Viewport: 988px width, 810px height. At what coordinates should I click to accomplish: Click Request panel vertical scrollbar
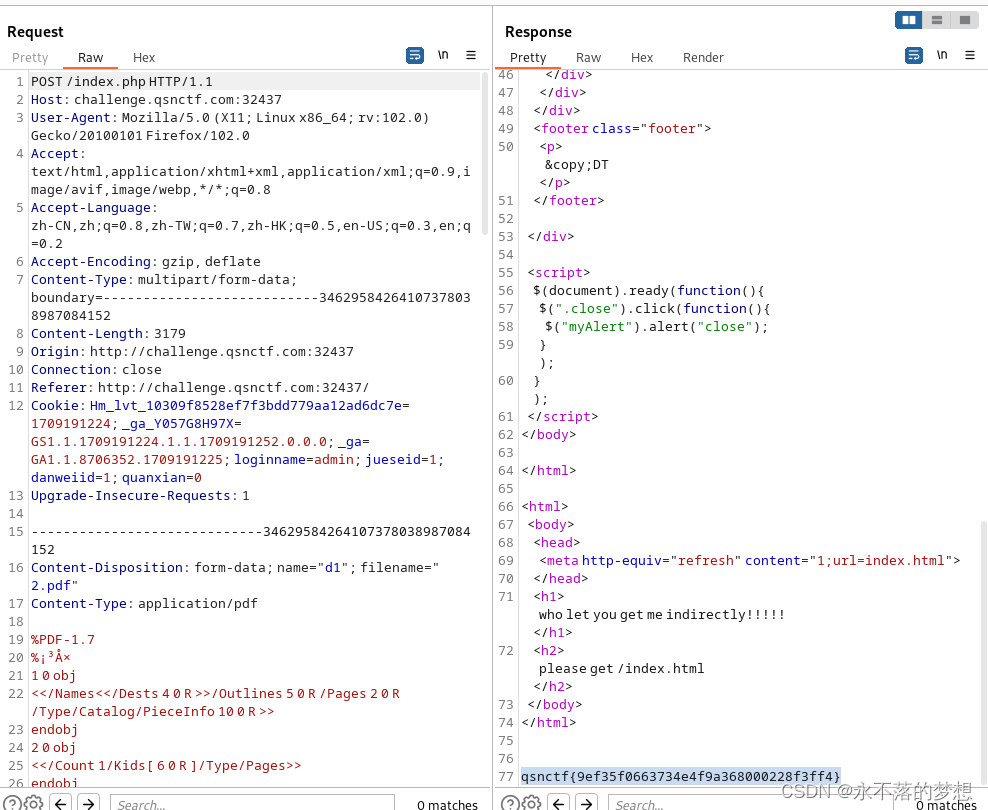pyautogui.click(x=485, y=154)
